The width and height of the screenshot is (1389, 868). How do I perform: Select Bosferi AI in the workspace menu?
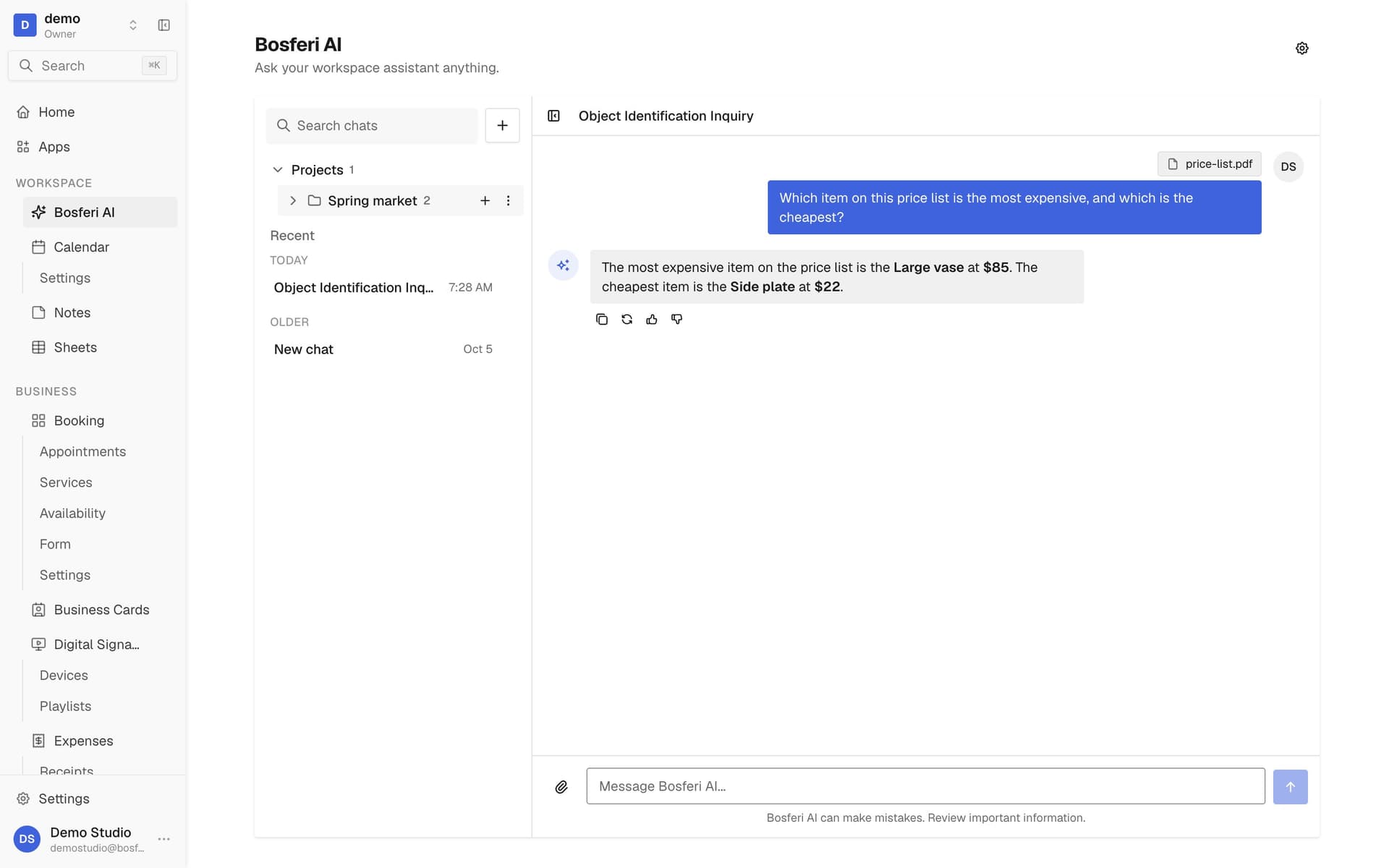[100, 213]
